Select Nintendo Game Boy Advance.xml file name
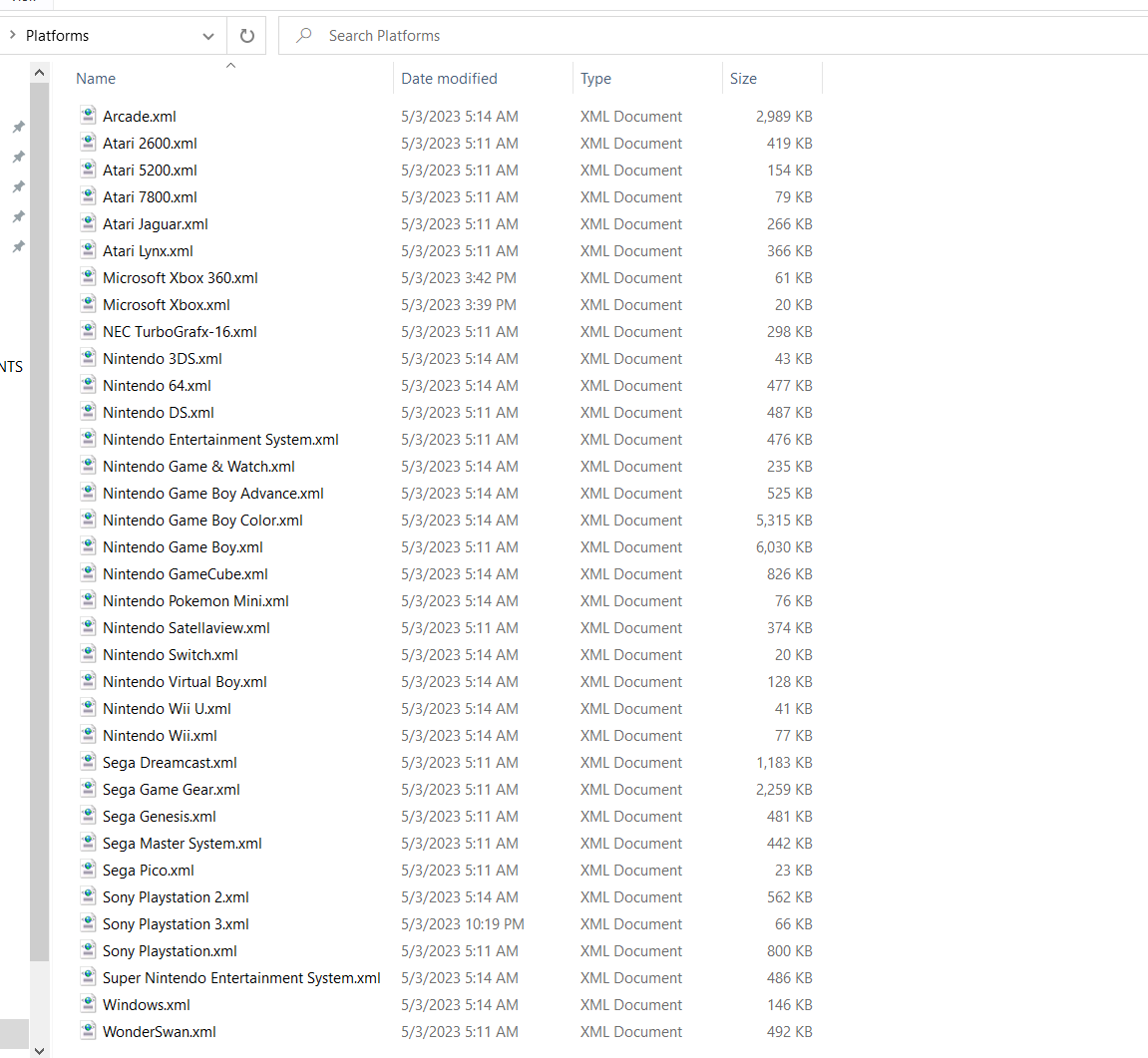This screenshot has height=1058, width=1148. point(213,494)
